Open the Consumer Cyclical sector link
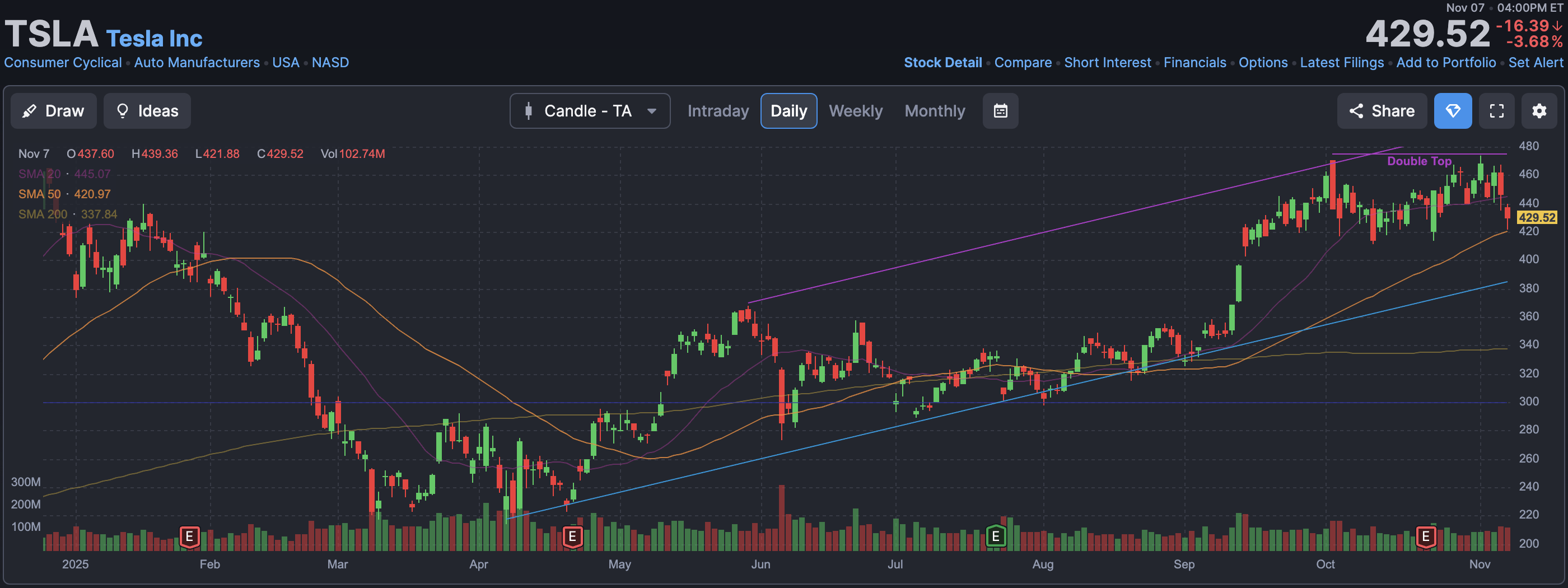This screenshot has height=588, width=1568. point(63,63)
